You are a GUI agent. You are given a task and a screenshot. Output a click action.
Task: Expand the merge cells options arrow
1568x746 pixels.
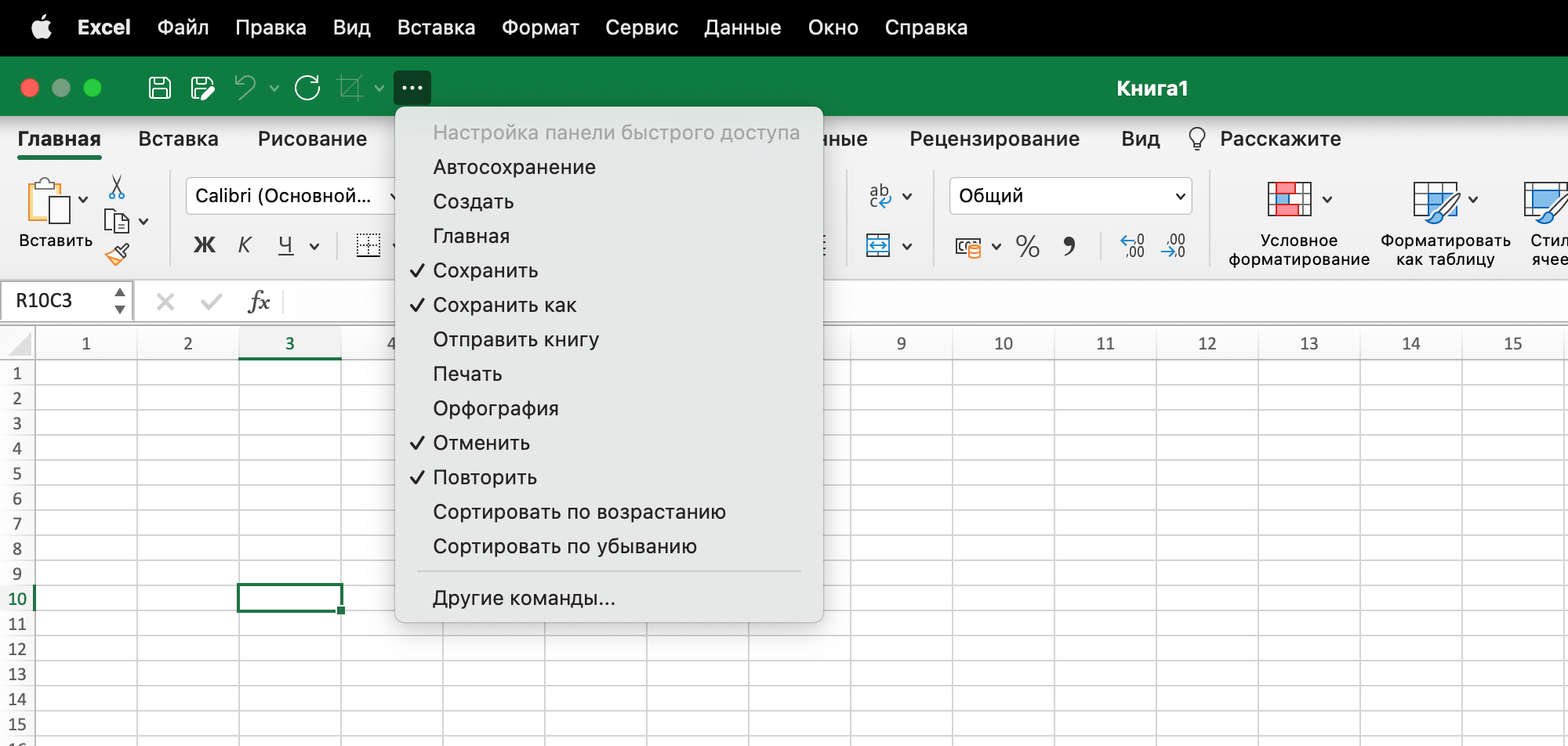click(x=907, y=246)
